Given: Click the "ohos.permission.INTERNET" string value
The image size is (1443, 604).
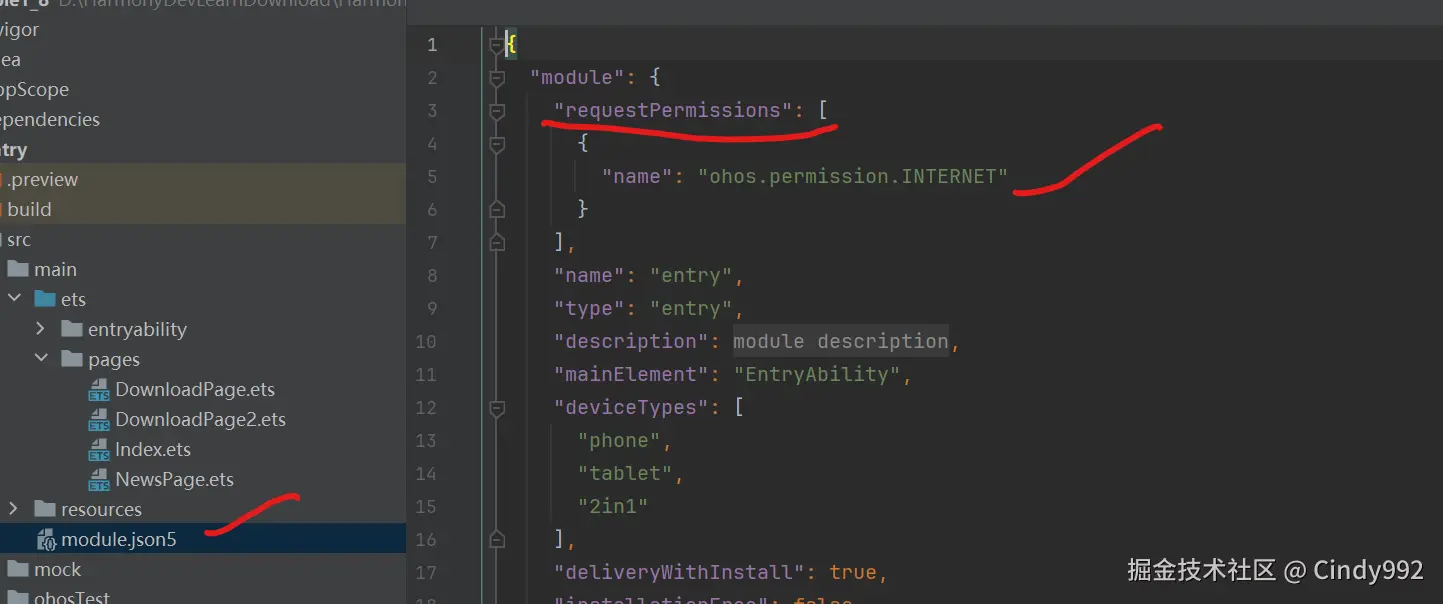Looking at the screenshot, I should coord(853,177).
